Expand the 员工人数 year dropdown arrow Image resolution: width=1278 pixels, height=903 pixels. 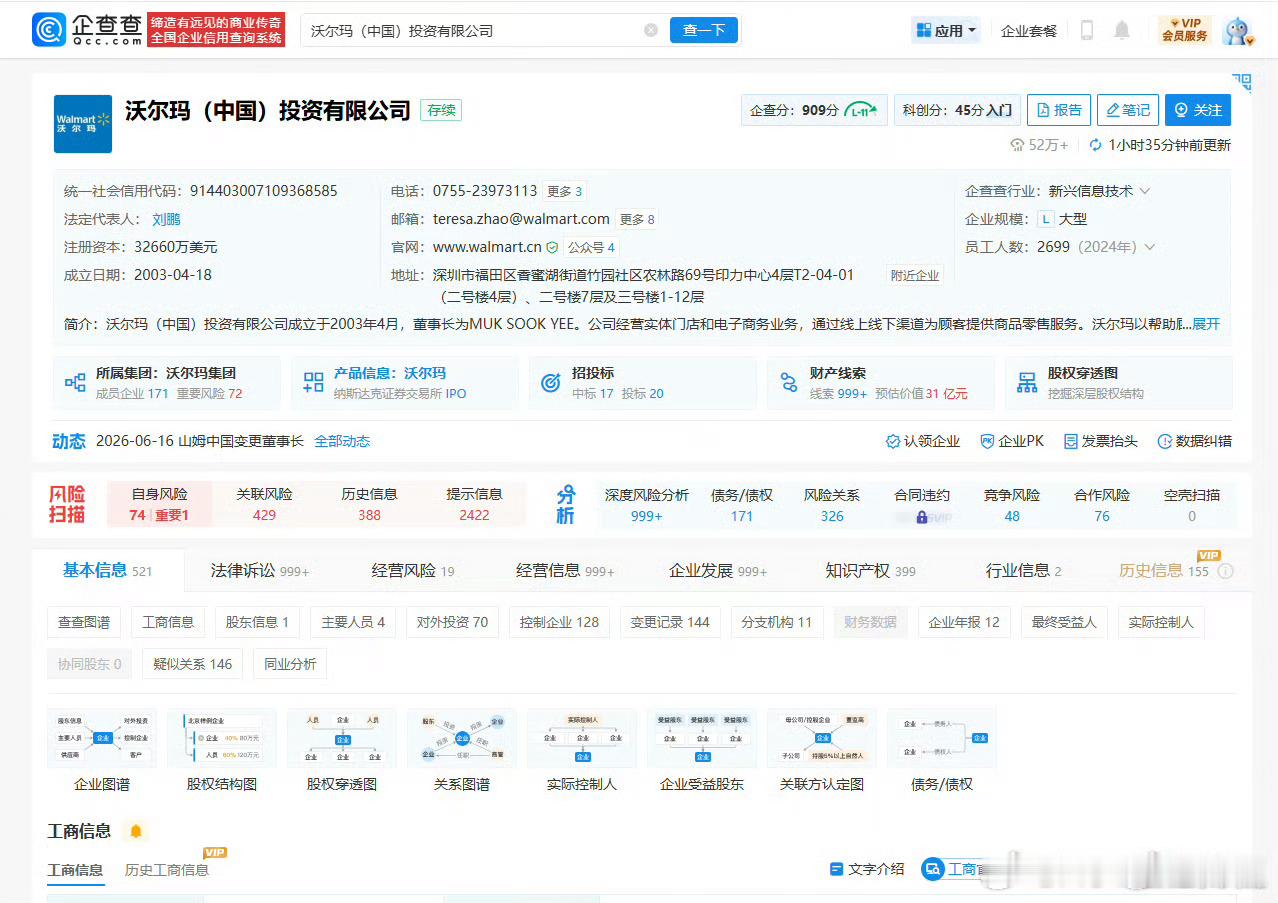[1150, 247]
